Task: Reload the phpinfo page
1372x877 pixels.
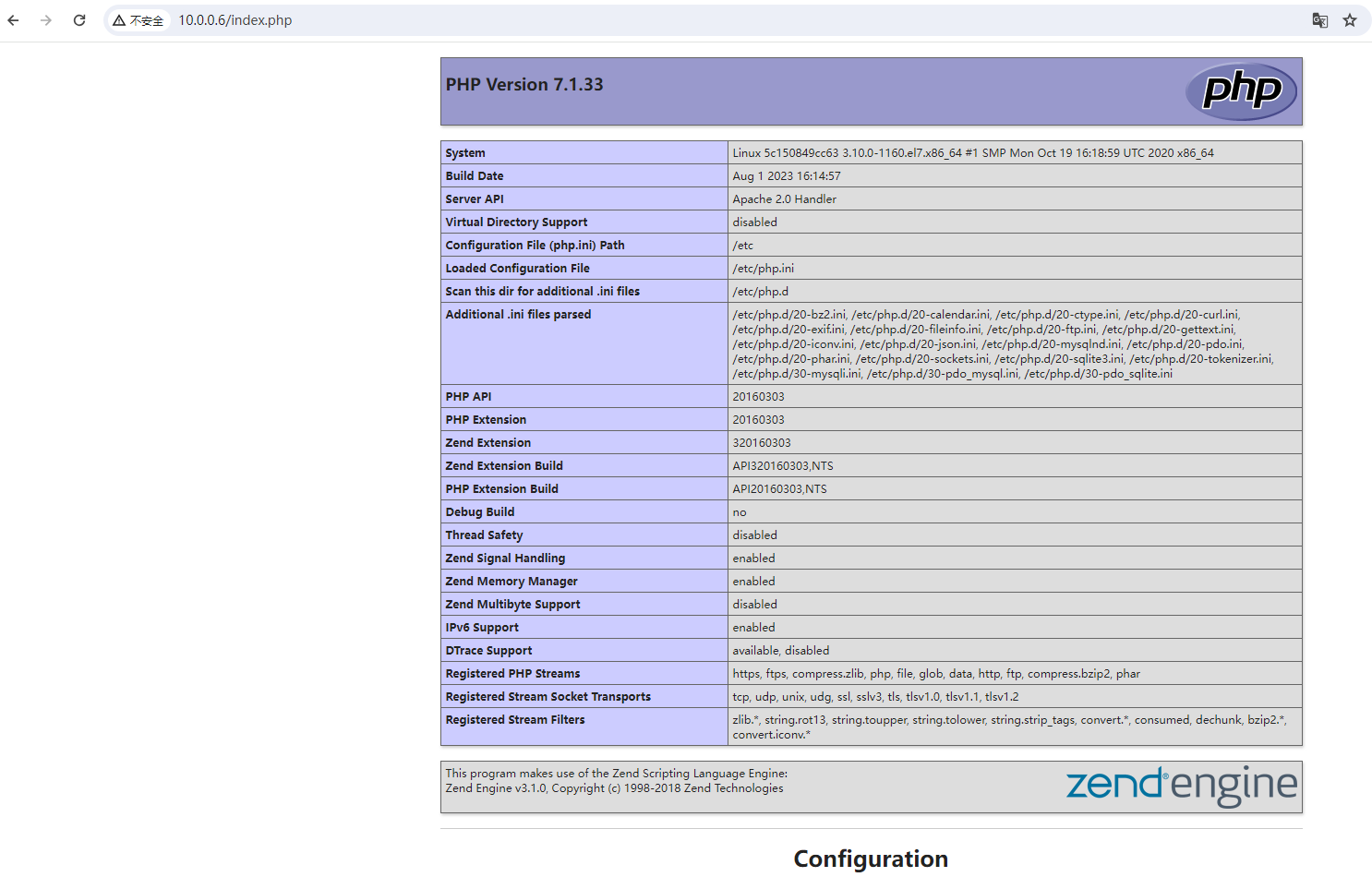Action: (79, 20)
